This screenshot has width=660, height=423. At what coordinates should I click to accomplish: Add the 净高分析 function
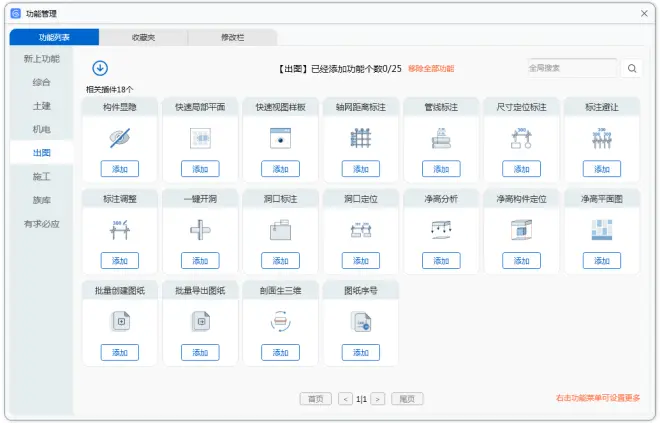(x=441, y=261)
